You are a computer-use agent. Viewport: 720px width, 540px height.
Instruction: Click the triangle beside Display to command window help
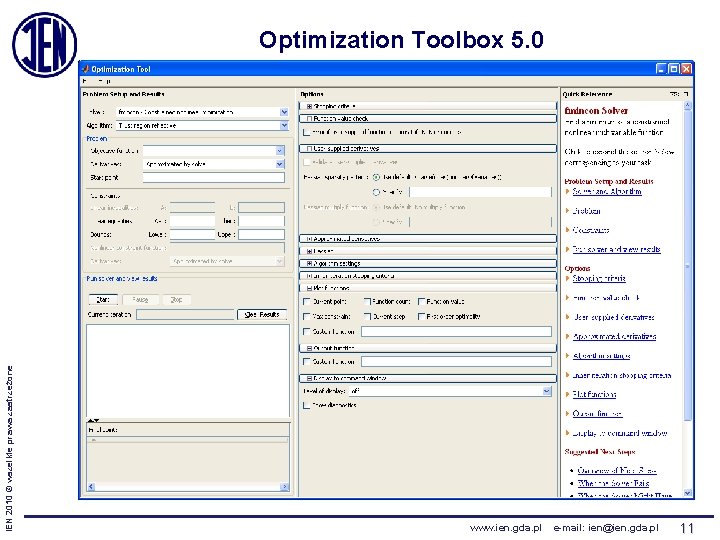(x=568, y=433)
